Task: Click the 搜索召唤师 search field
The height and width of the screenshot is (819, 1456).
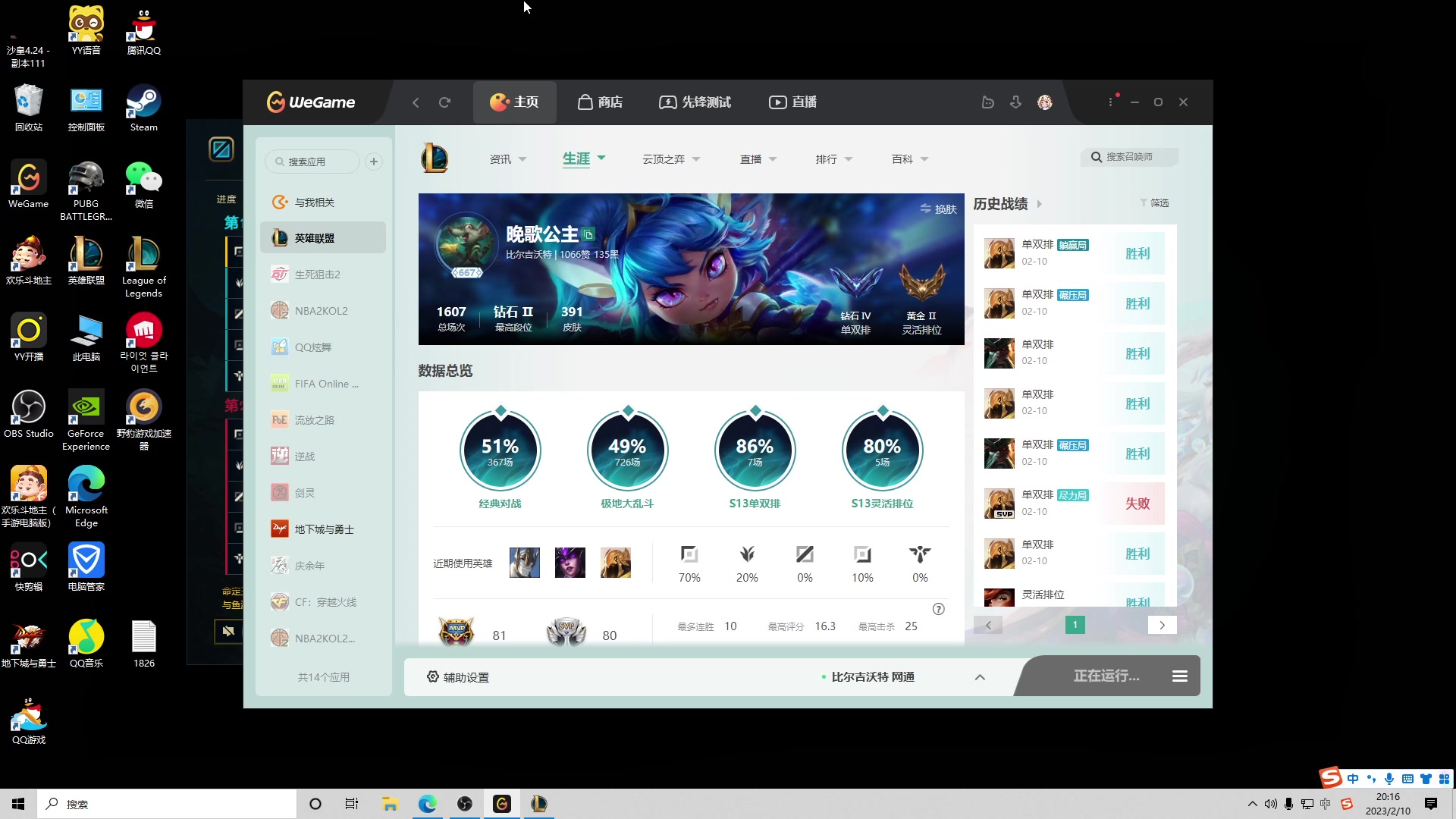Action: 1130,157
